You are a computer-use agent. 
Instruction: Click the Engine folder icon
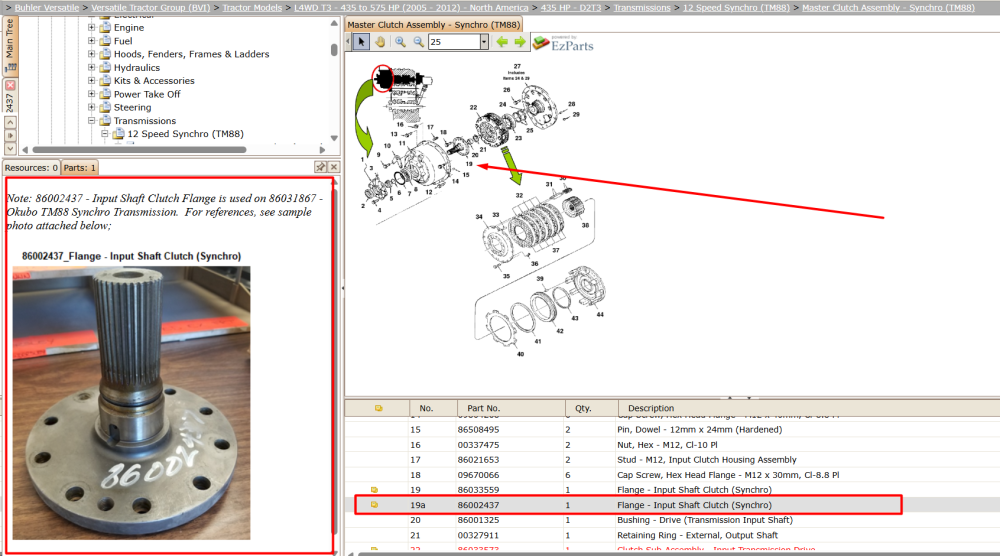tap(105, 27)
